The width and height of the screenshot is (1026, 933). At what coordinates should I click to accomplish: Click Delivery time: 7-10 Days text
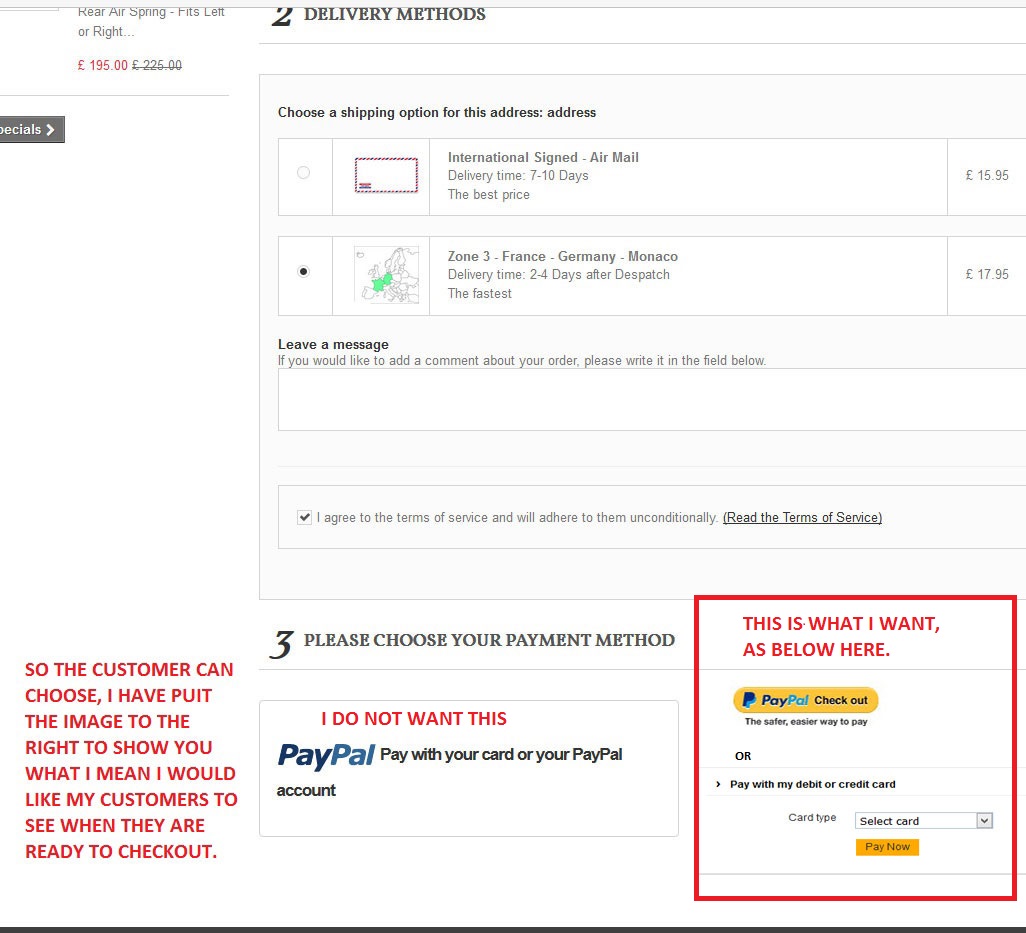(518, 175)
